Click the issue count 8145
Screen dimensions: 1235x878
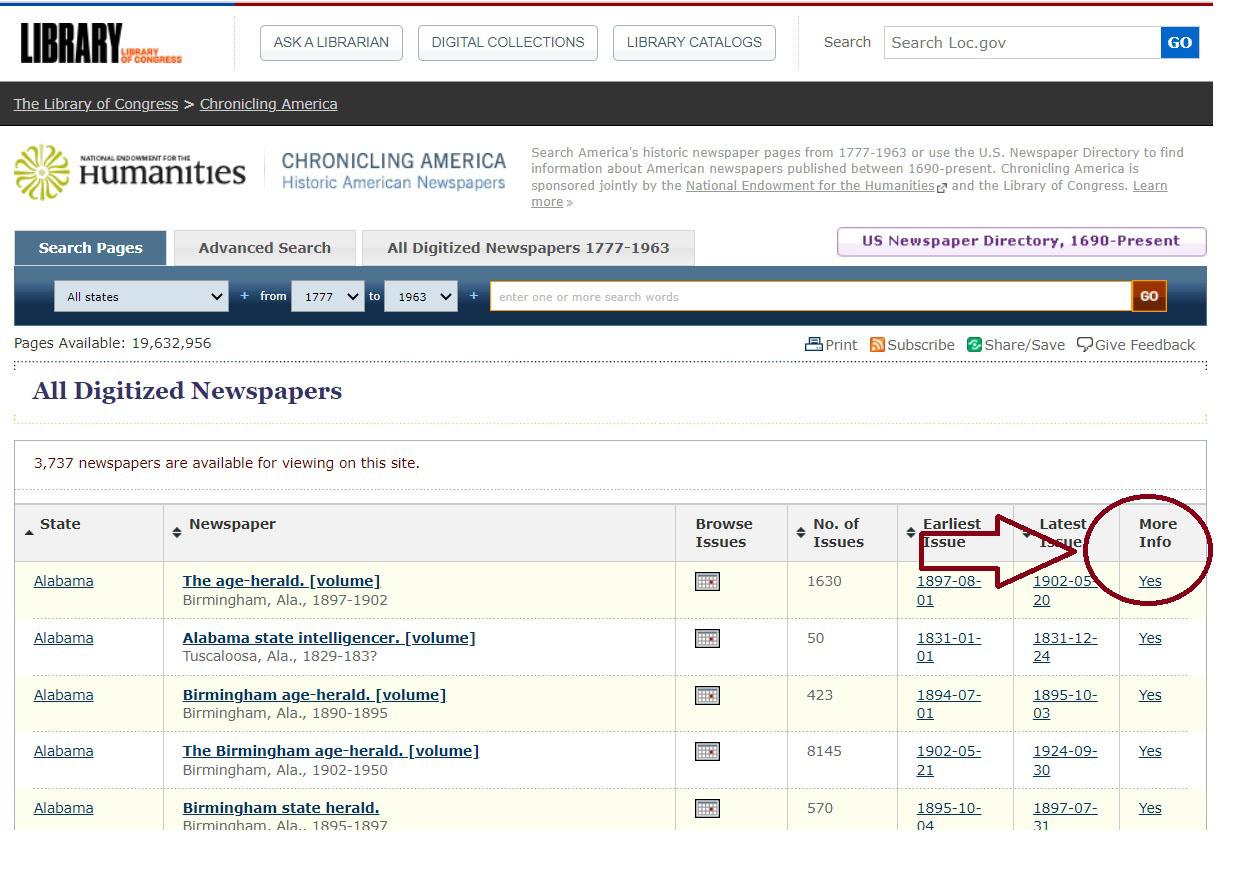click(x=825, y=751)
